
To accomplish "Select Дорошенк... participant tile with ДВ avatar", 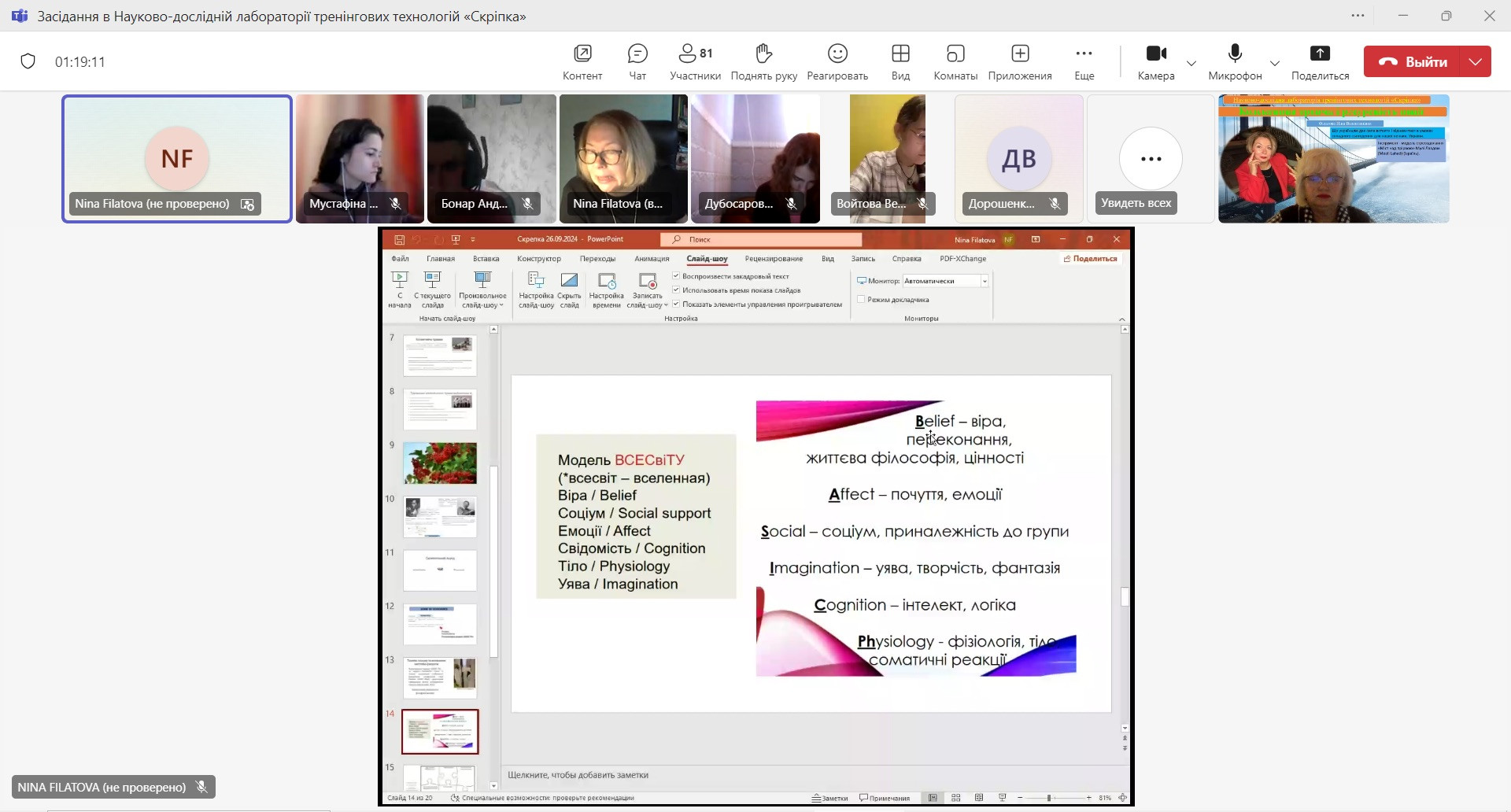I will pyautogui.click(x=1019, y=159).
